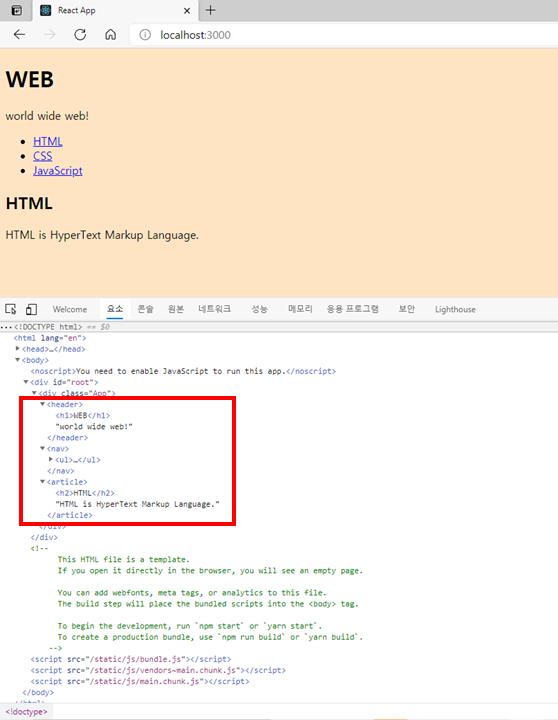The image size is (558, 720).
Task: Click the closing </nav> tag line
Action: click(61, 471)
